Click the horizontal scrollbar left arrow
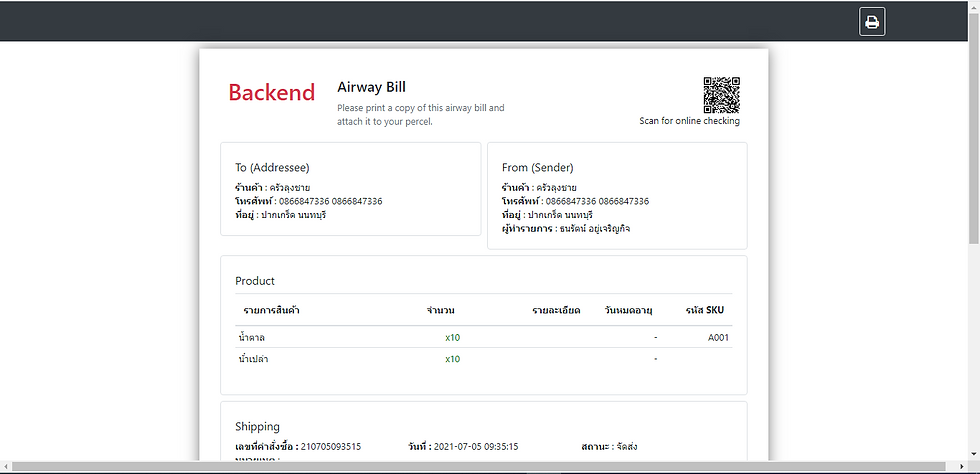 (x=6, y=467)
